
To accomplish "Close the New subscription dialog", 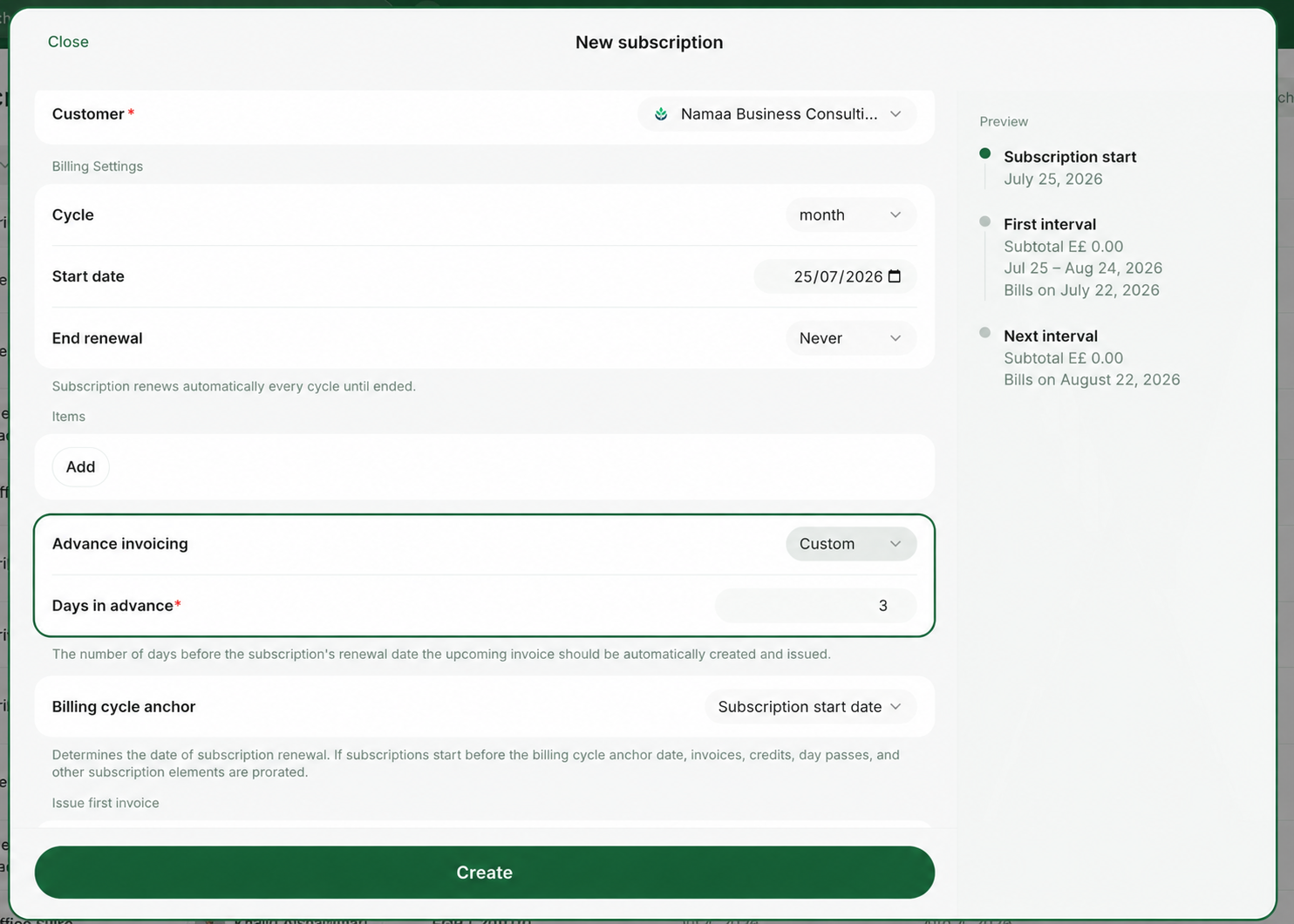I will (x=68, y=42).
